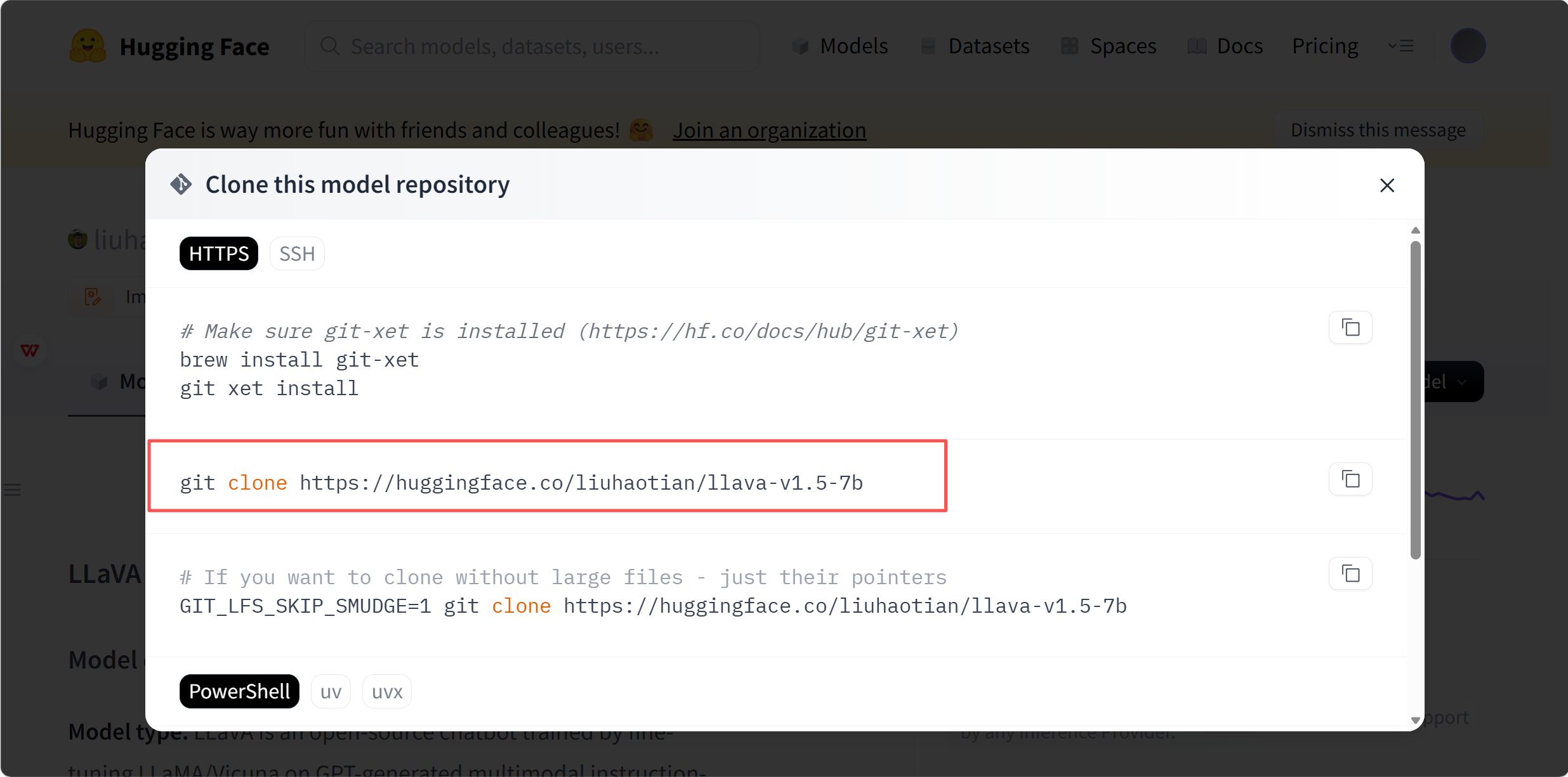Copy the git clone command
This screenshot has height=777, width=1568.
[1350, 480]
